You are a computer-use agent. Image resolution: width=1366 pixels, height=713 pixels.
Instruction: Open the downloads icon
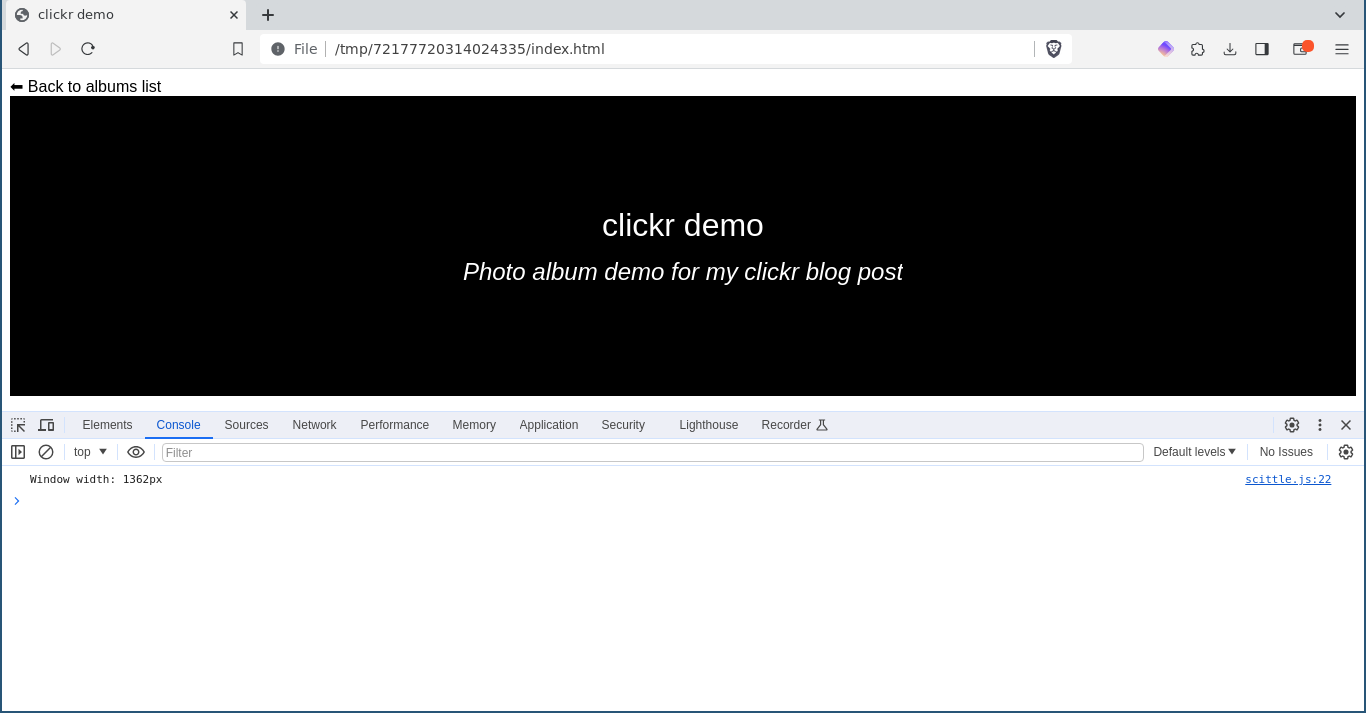(1230, 49)
